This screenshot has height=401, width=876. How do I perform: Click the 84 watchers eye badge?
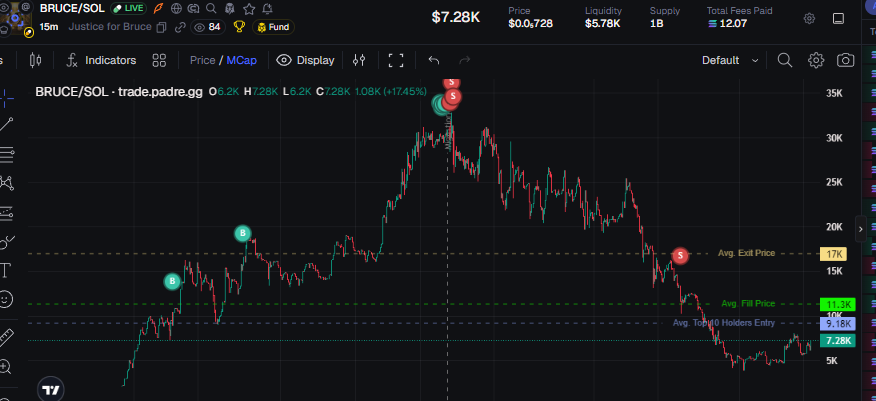pyautogui.click(x=207, y=27)
